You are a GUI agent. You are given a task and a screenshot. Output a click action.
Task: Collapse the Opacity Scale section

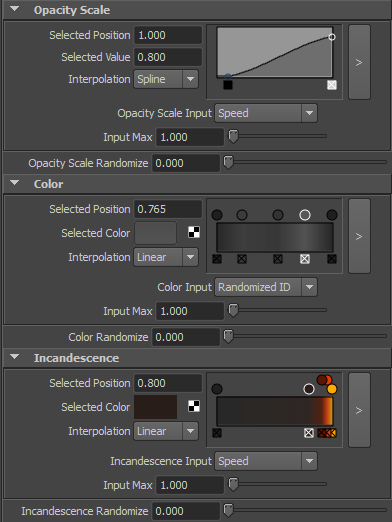point(15,9)
